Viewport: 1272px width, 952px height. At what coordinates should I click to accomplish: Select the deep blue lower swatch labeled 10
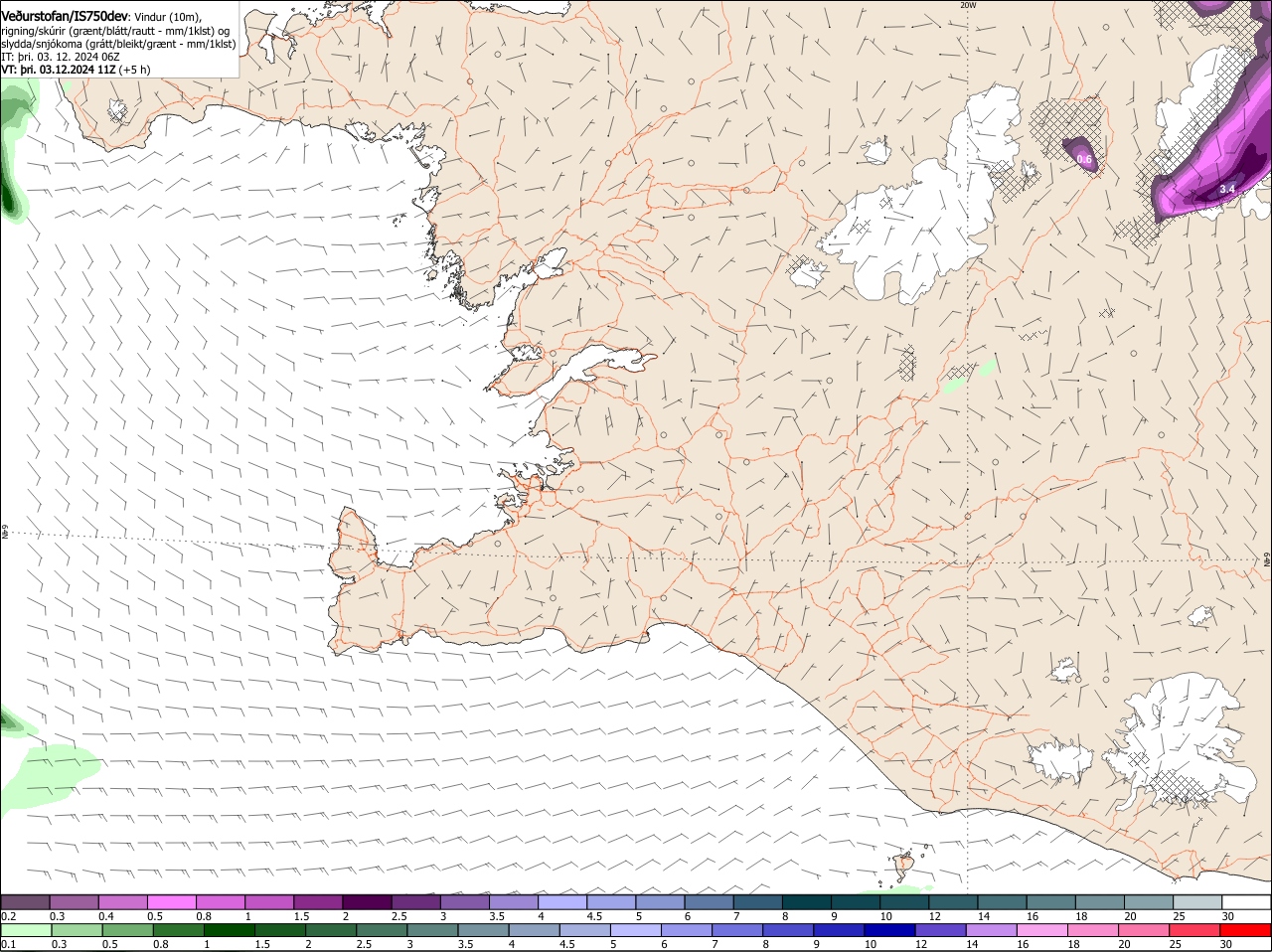[889, 930]
